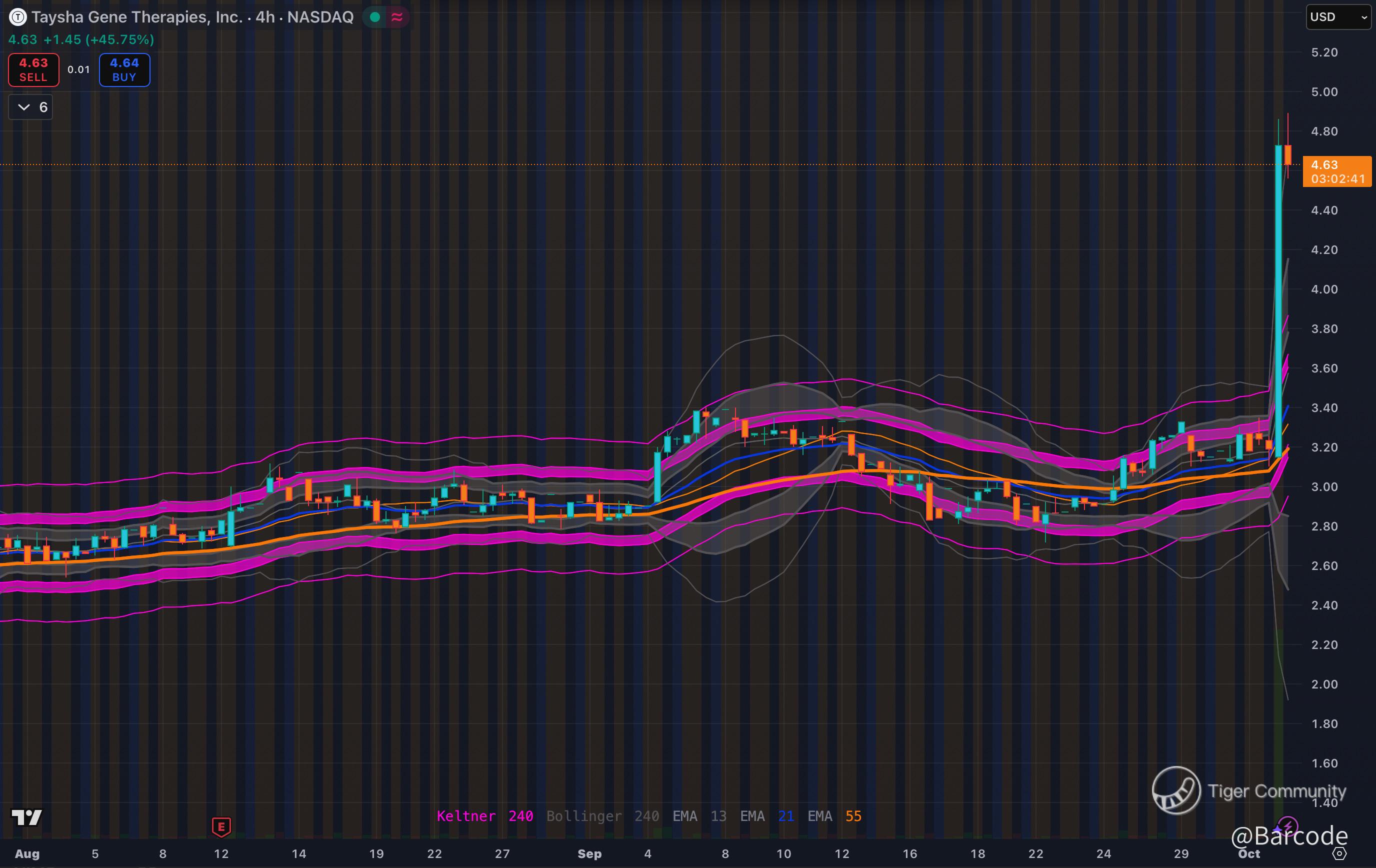Expand the collapsed indicators legend showing 6
This screenshot has height=868, width=1376.
[x=31, y=107]
